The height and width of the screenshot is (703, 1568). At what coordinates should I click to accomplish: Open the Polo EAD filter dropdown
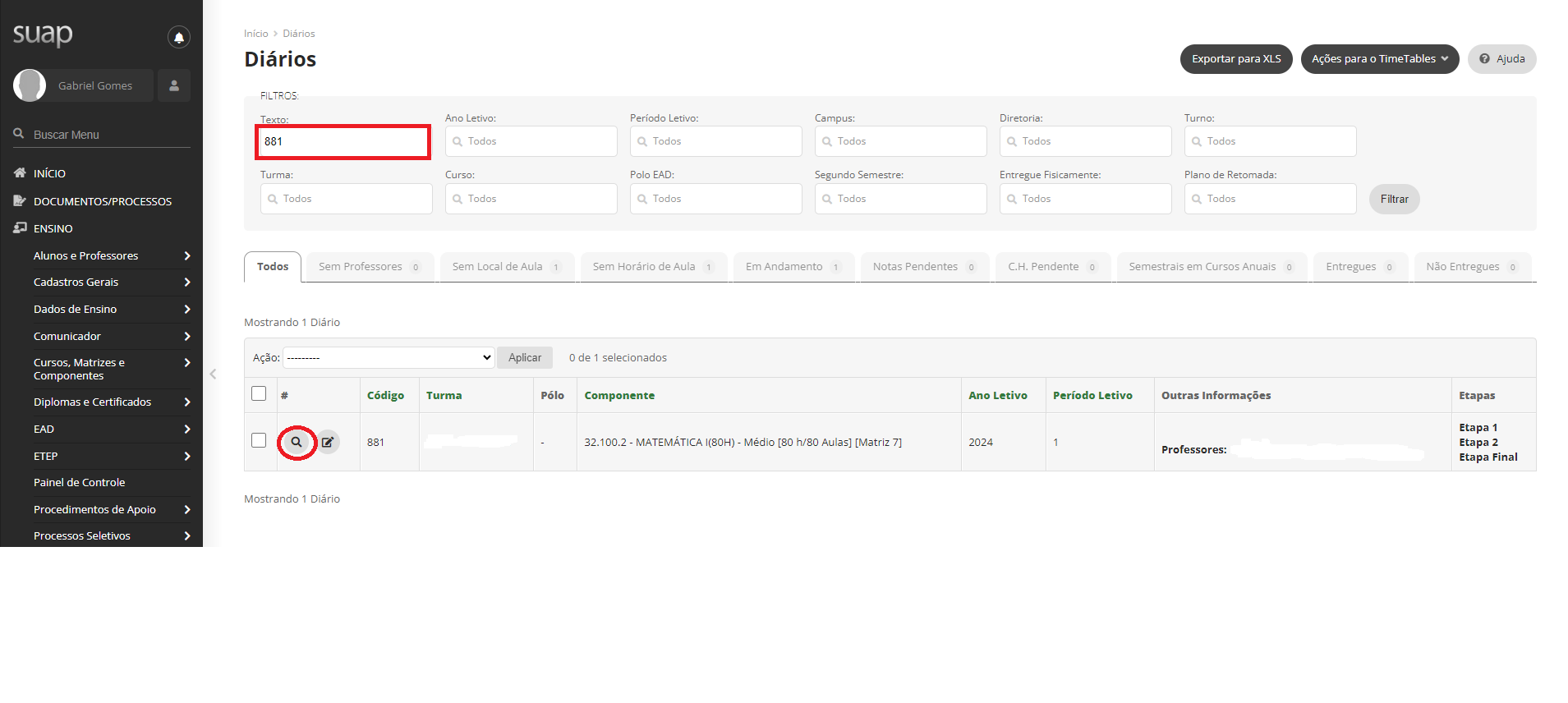coord(716,199)
